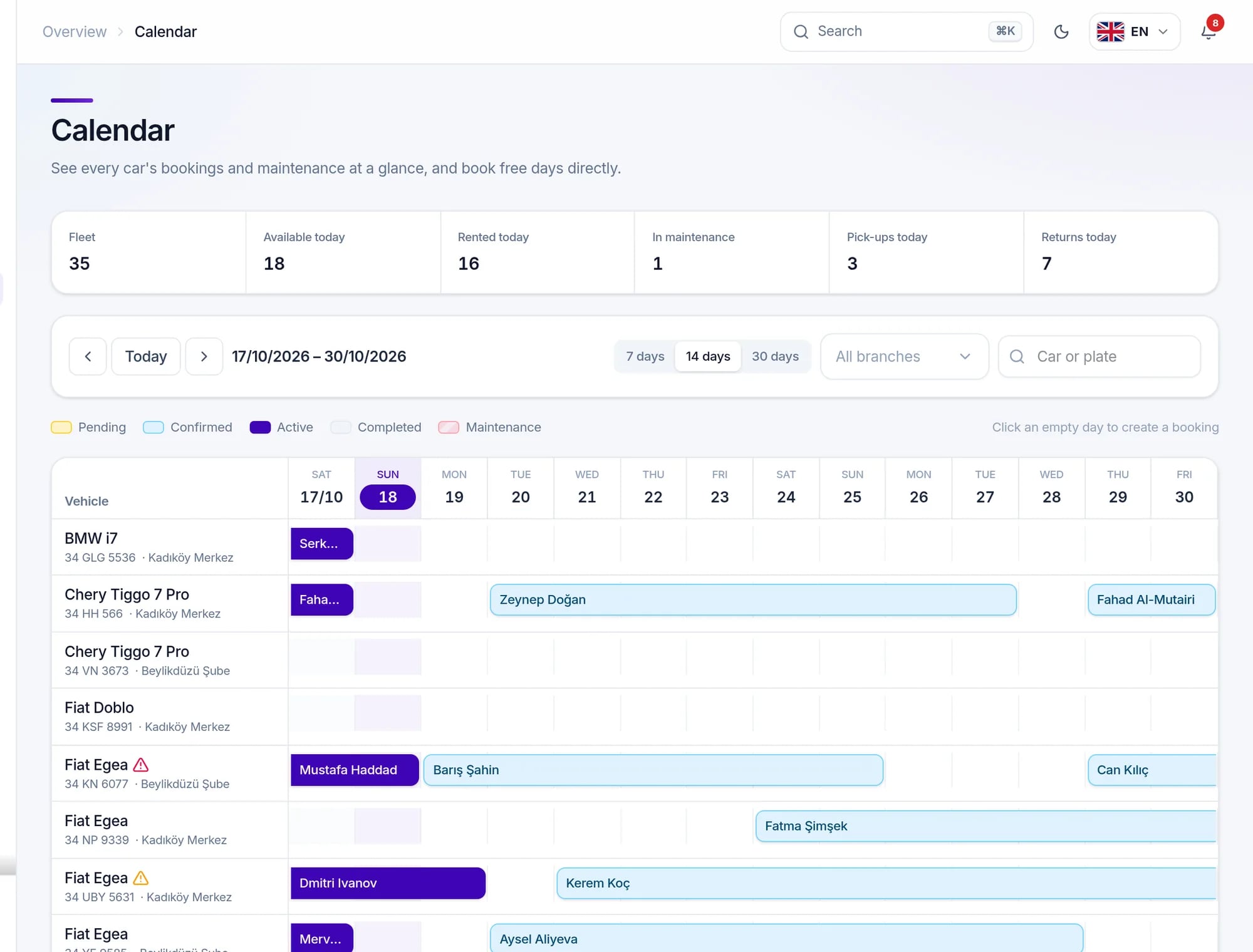Viewport: 1253px width, 952px height.
Task: Open Aysel Aliyeva's booking bar
Action: click(786, 938)
